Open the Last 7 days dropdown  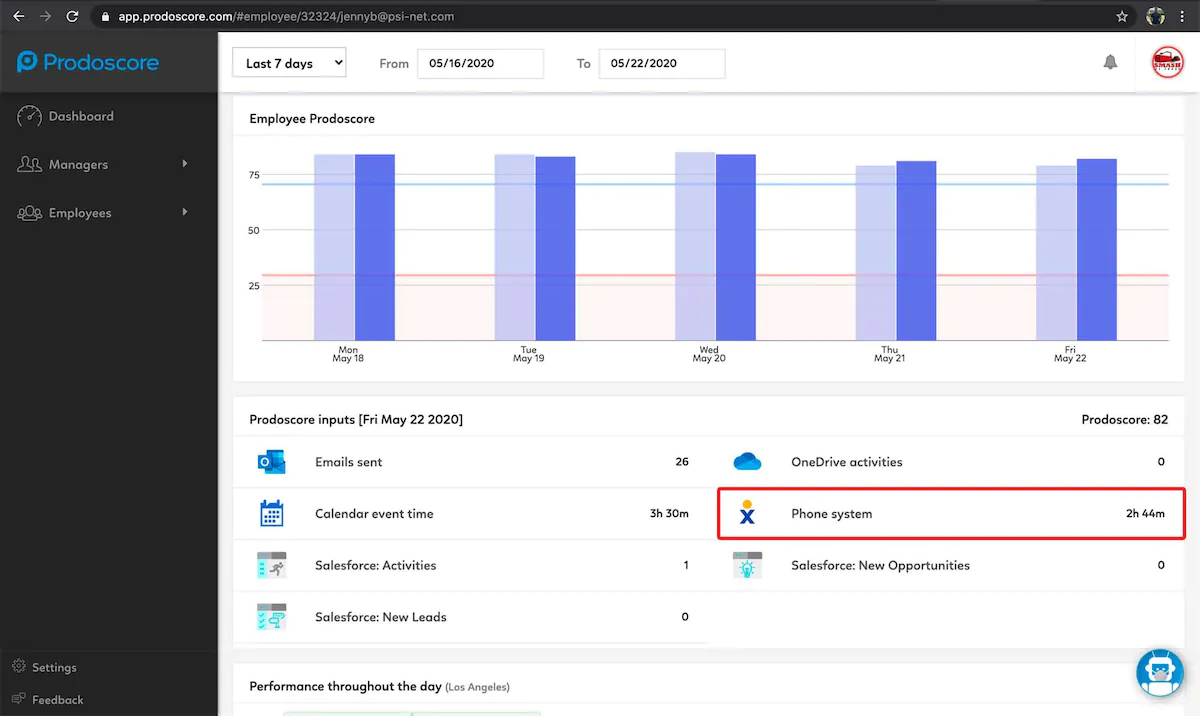(x=289, y=63)
